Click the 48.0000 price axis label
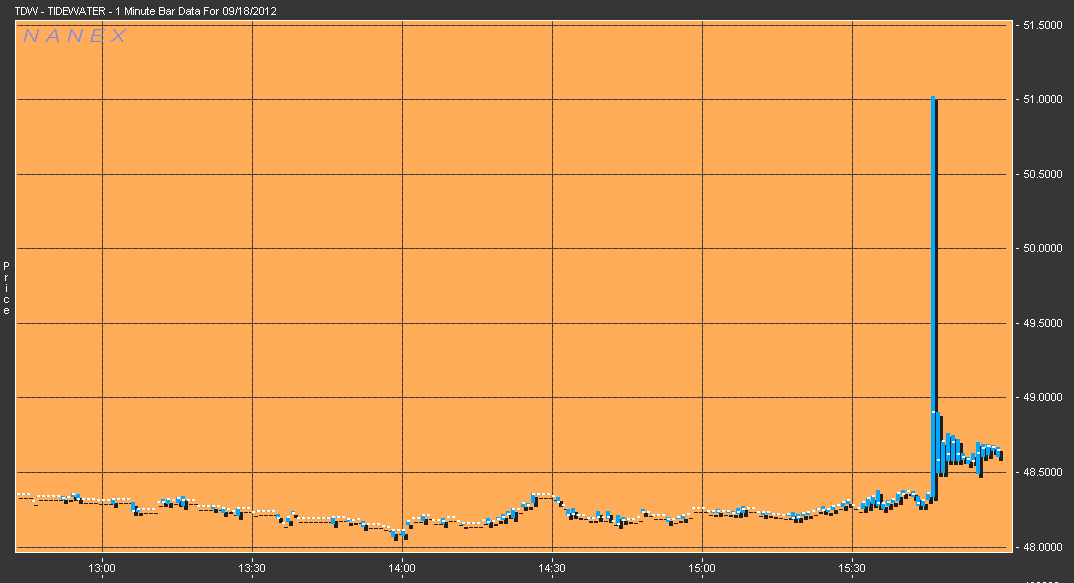The image size is (1074, 583). coord(1042,547)
